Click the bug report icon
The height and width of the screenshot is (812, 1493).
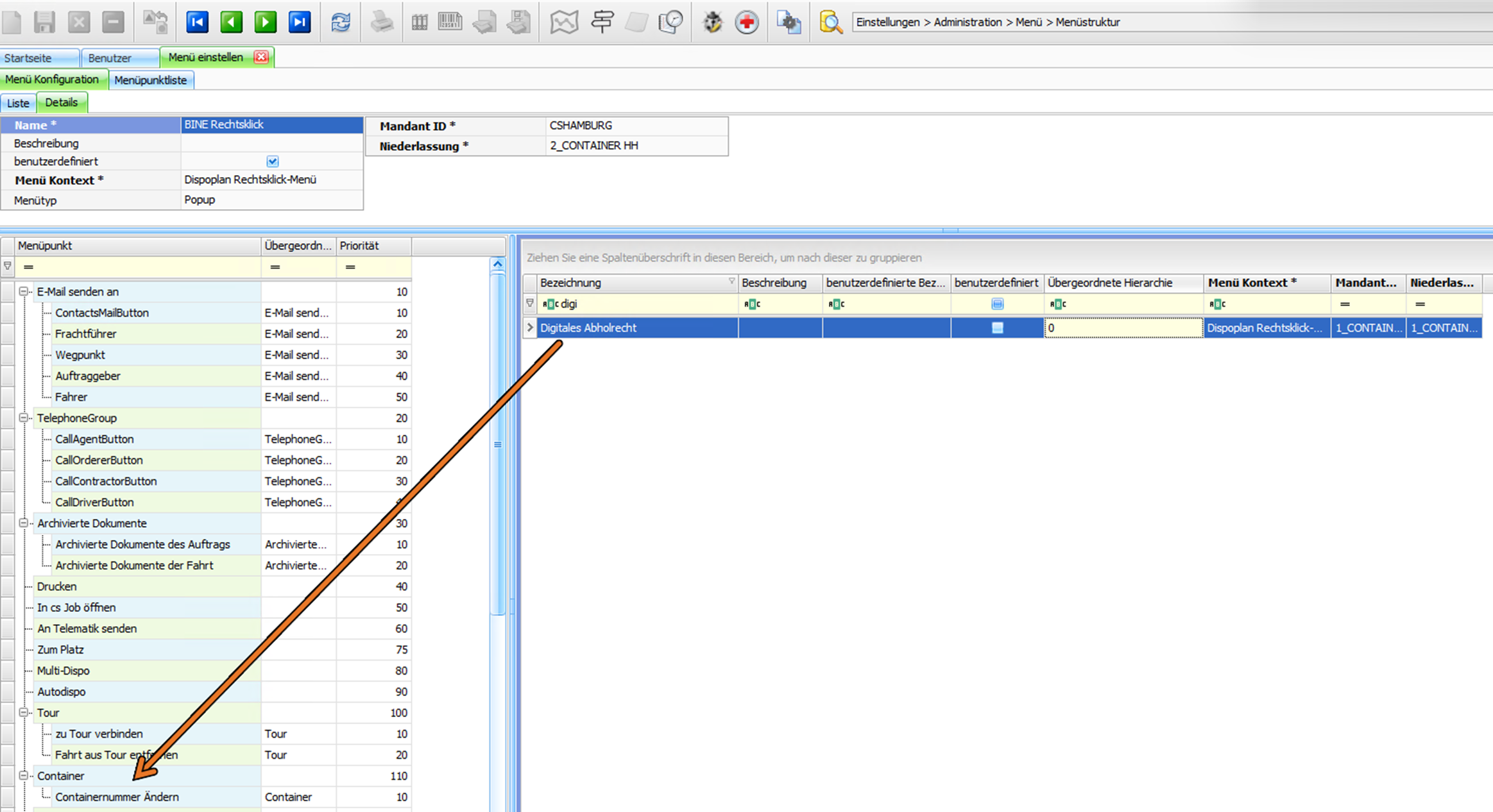(712, 22)
